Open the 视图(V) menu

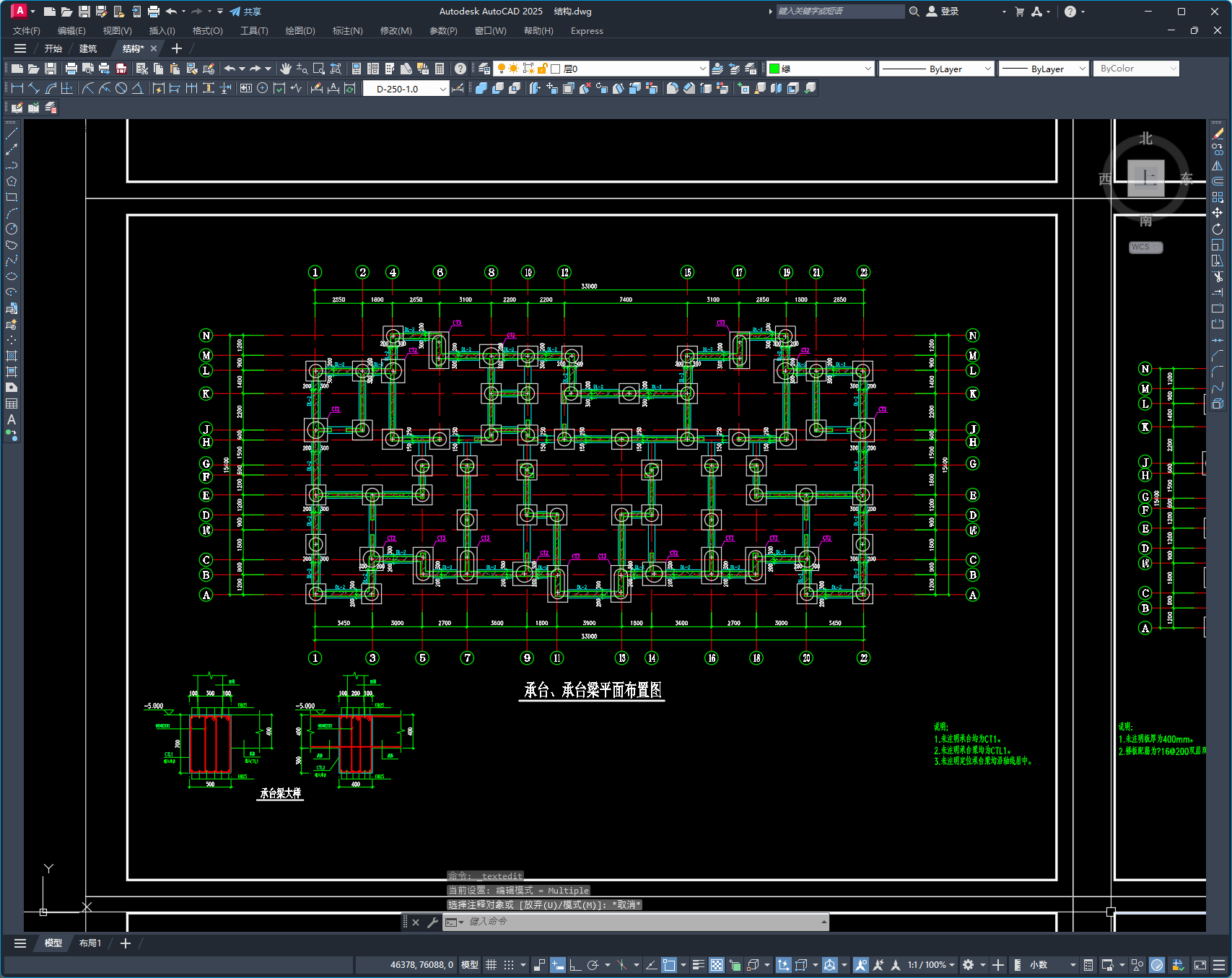[x=117, y=31]
